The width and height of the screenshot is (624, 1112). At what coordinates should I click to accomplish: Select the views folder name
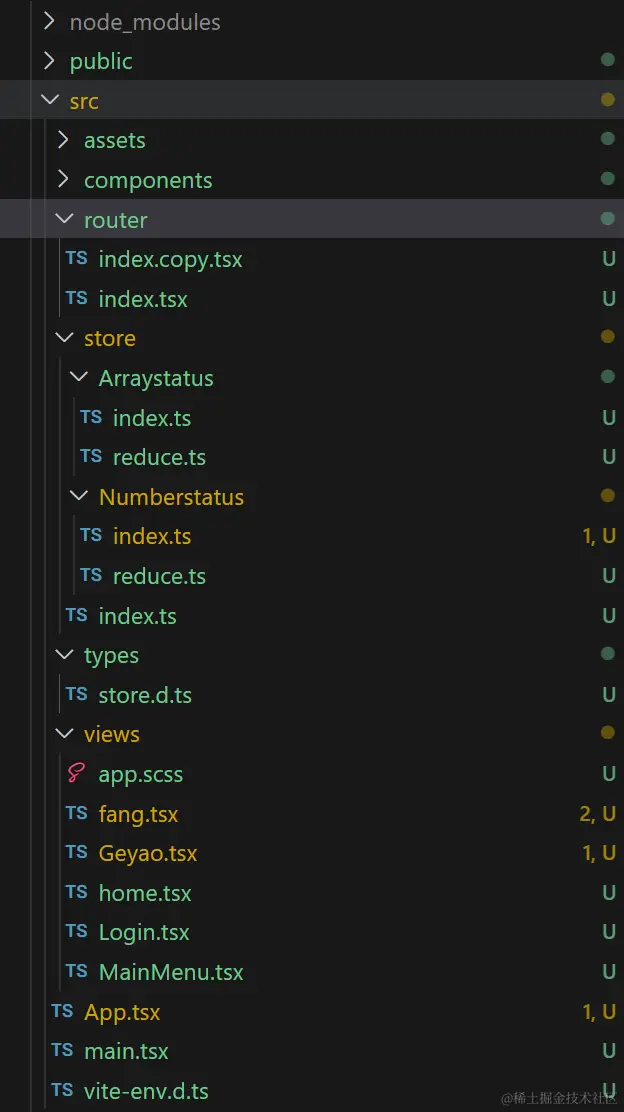point(111,734)
